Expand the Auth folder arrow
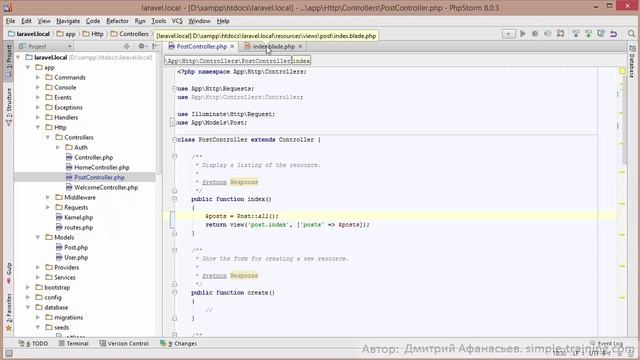Screen dimensions: 640x360 coord(58,147)
